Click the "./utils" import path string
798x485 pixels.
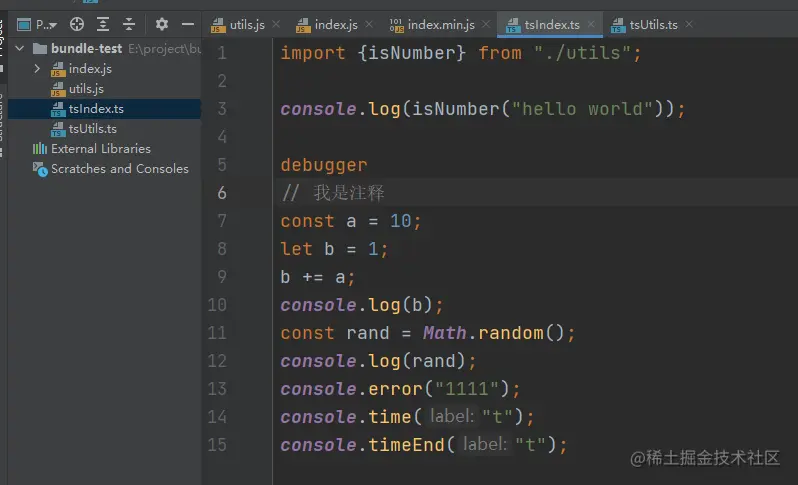click(582, 53)
